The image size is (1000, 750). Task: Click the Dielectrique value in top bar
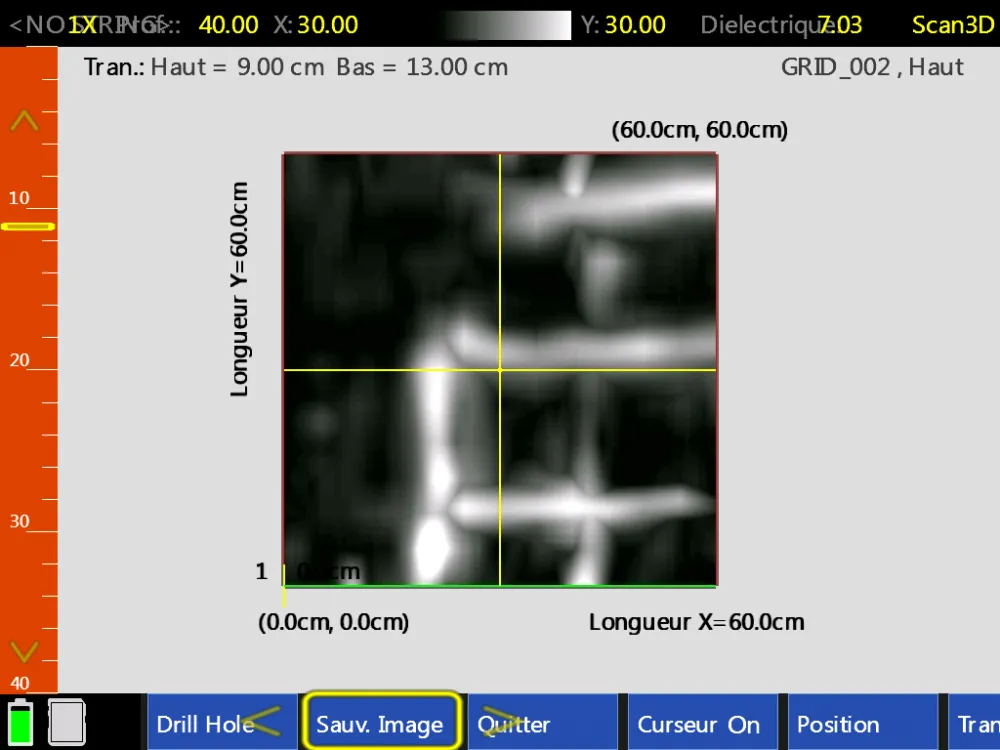[840, 25]
